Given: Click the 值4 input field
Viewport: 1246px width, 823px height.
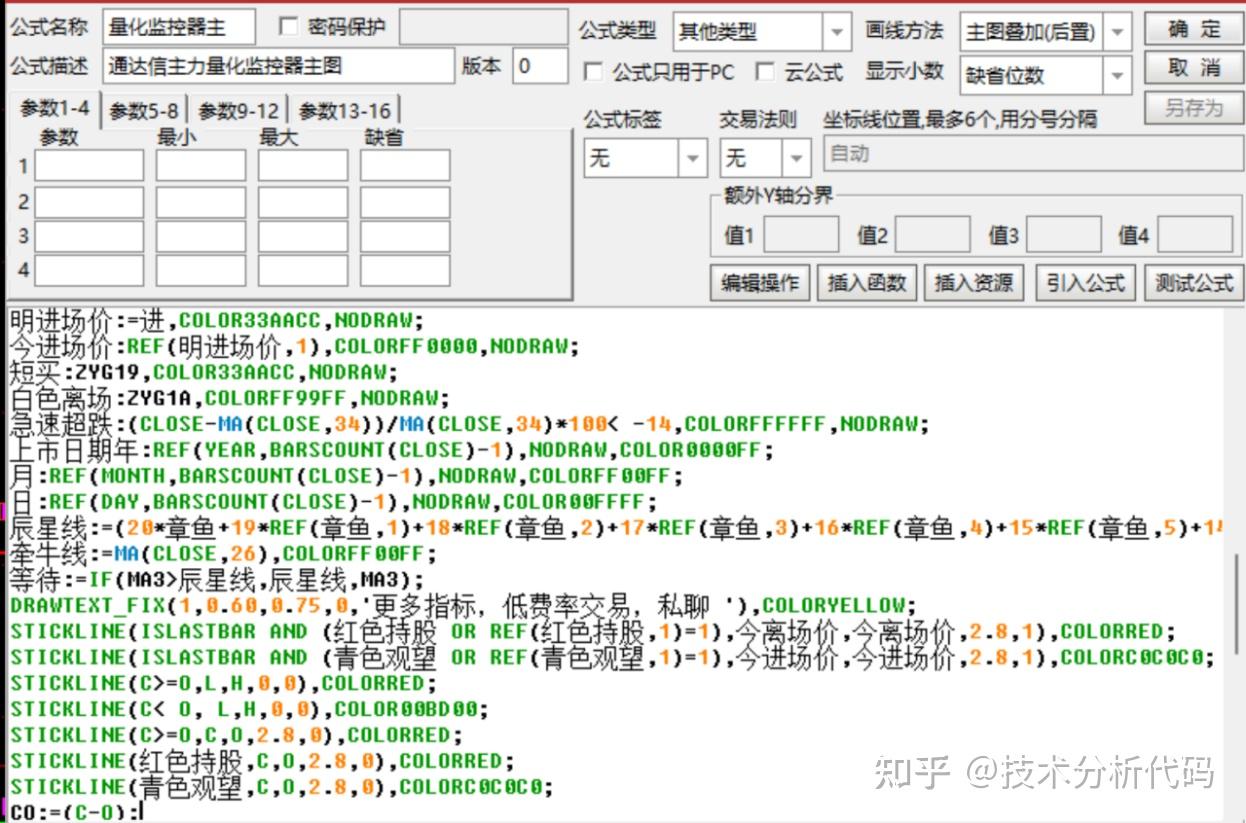Looking at the screenshot, I should point(1195,235).
